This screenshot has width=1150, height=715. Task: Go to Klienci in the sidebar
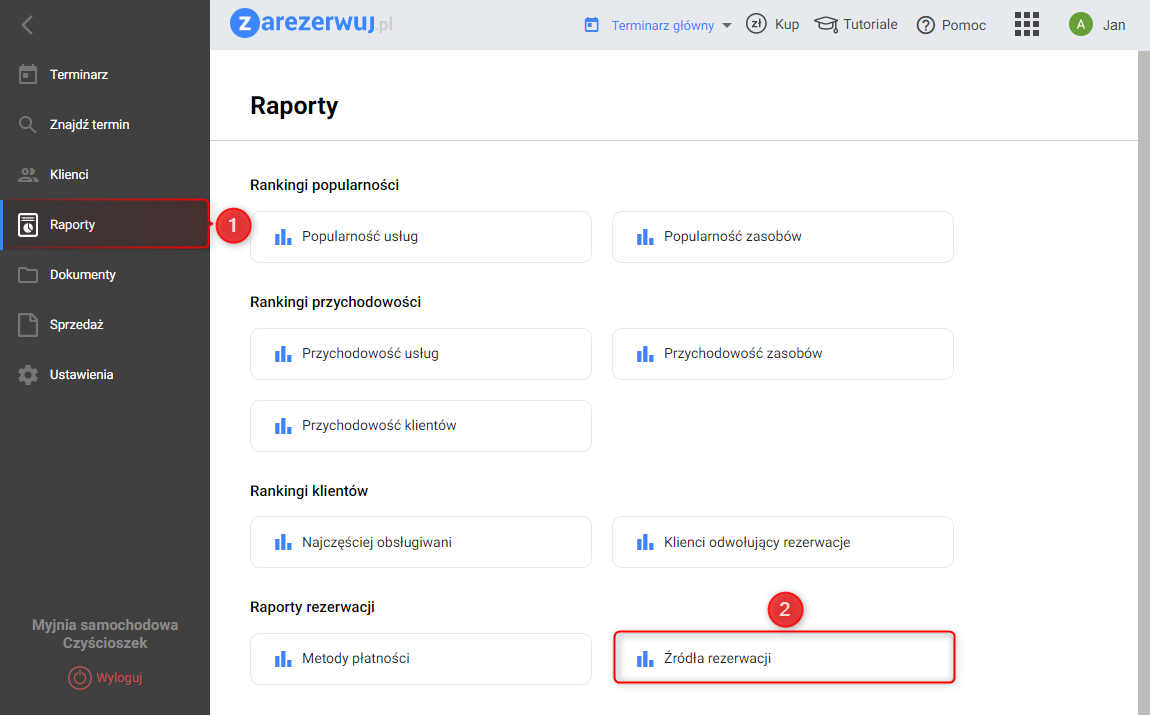pos(105,175)
